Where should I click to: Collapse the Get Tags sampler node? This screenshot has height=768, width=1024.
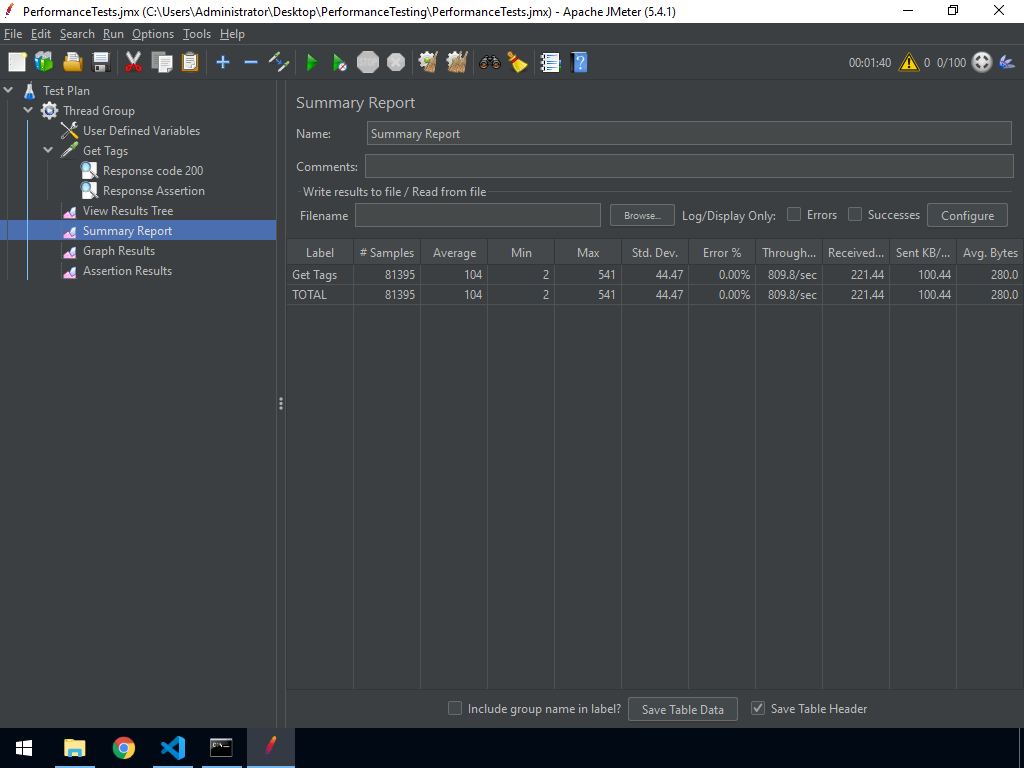(47, 150)
